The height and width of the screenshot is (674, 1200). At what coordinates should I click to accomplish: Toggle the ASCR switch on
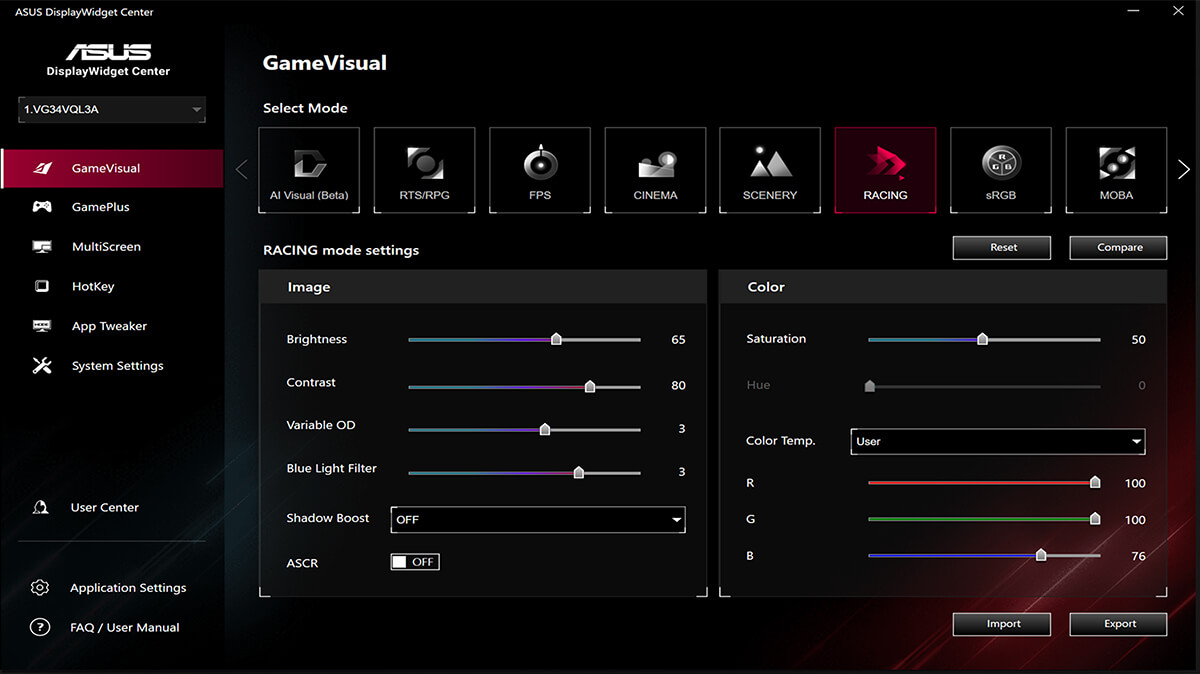[x=414, y=561]
